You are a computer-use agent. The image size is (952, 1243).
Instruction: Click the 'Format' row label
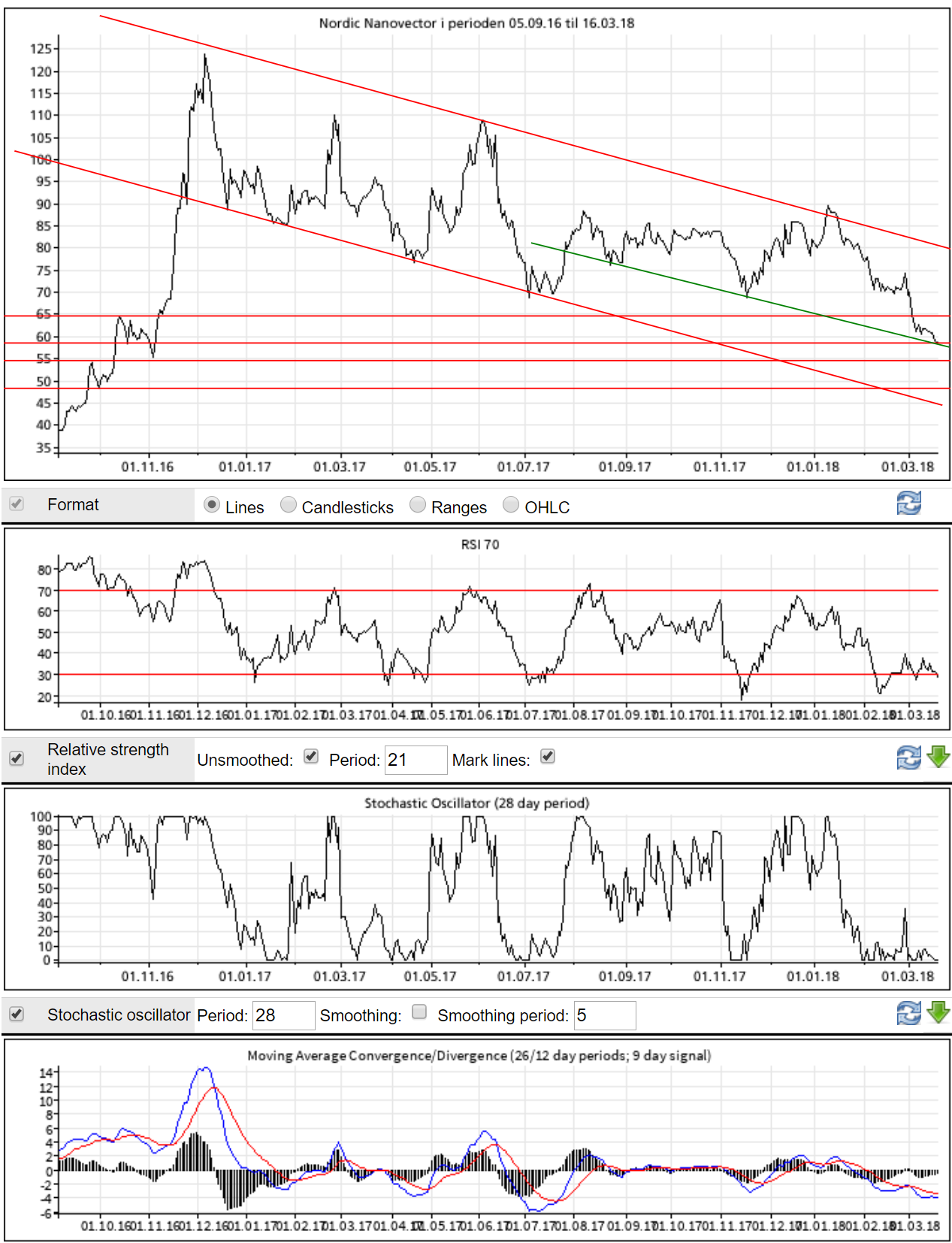point(73,504)
